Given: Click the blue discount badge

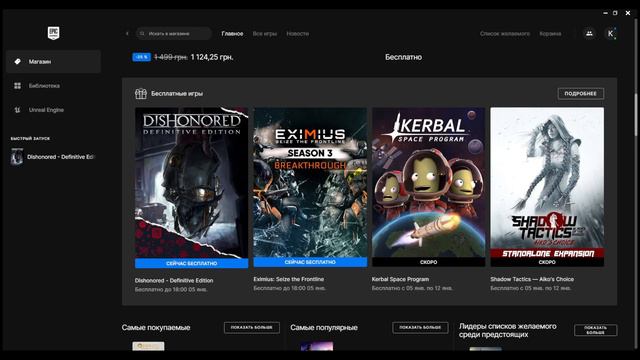Looking at the screenshot, I should click(141, 57).
